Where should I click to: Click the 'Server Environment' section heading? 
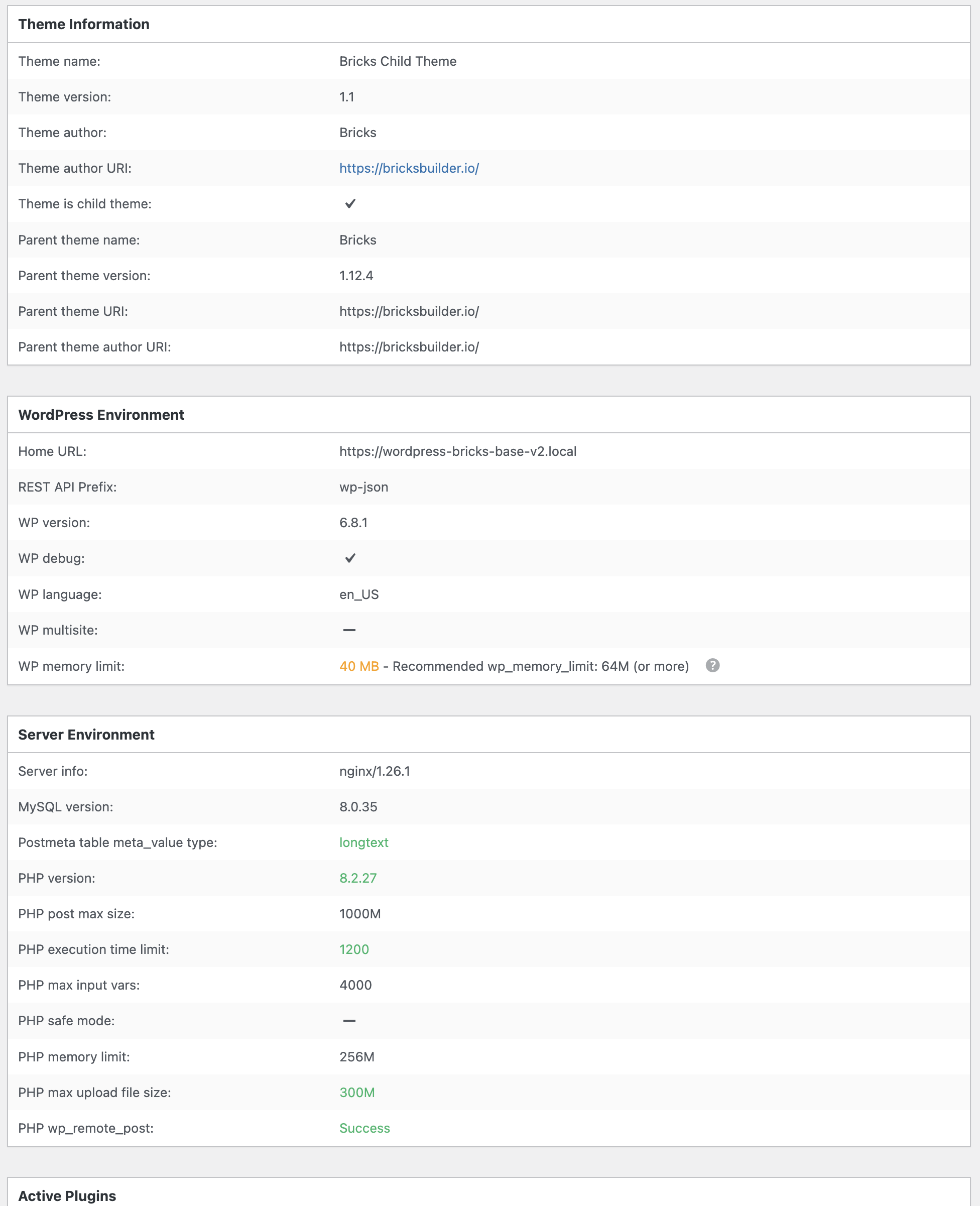(x=86, y=735)
